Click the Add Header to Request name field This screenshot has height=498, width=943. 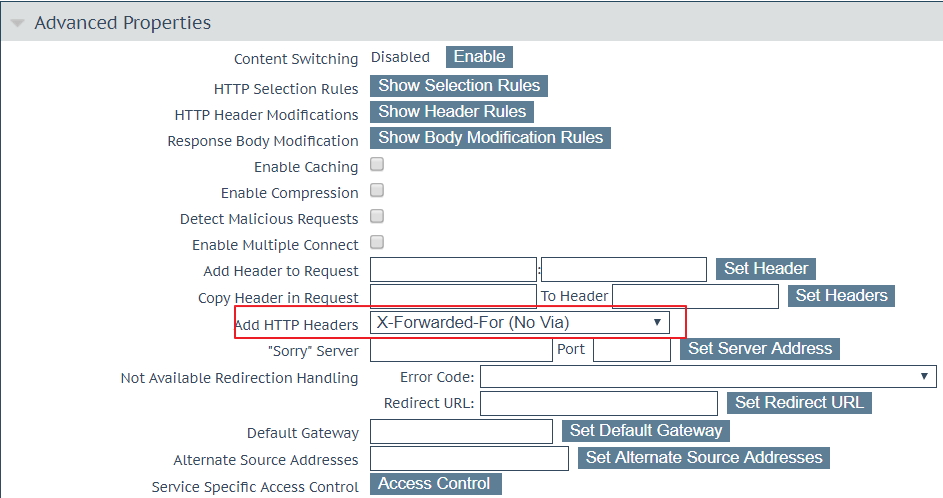click(453, 270)
